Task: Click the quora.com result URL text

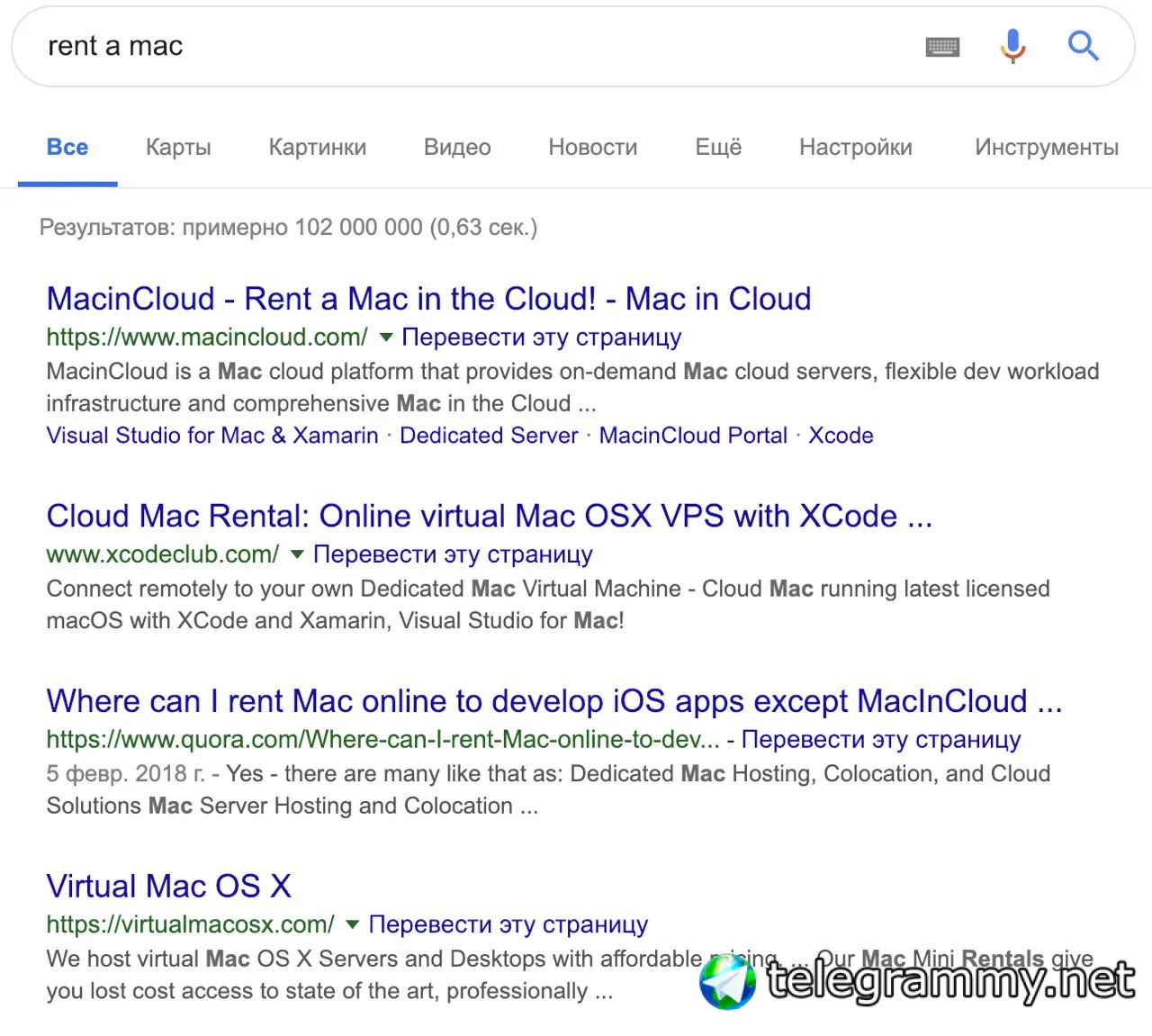Action: [382, 740]
